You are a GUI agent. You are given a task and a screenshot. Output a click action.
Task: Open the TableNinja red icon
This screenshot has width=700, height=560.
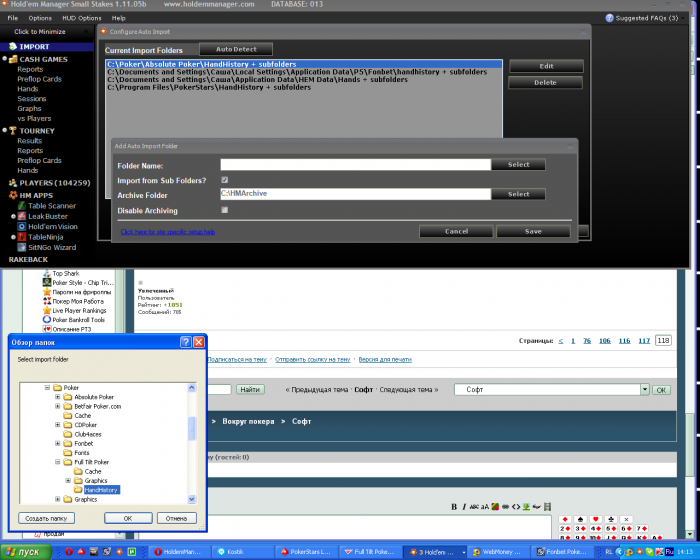pos(21,237)
